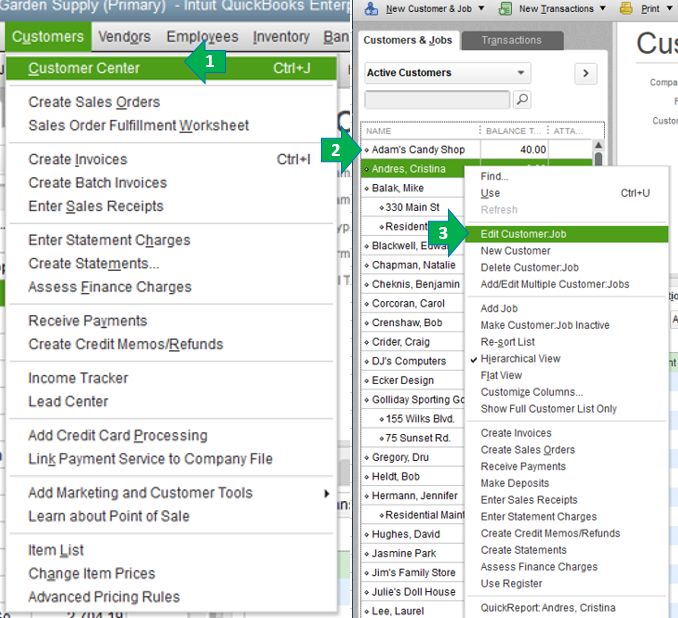
Task: Click the customer search input field
Action: [x=437, y=99]
